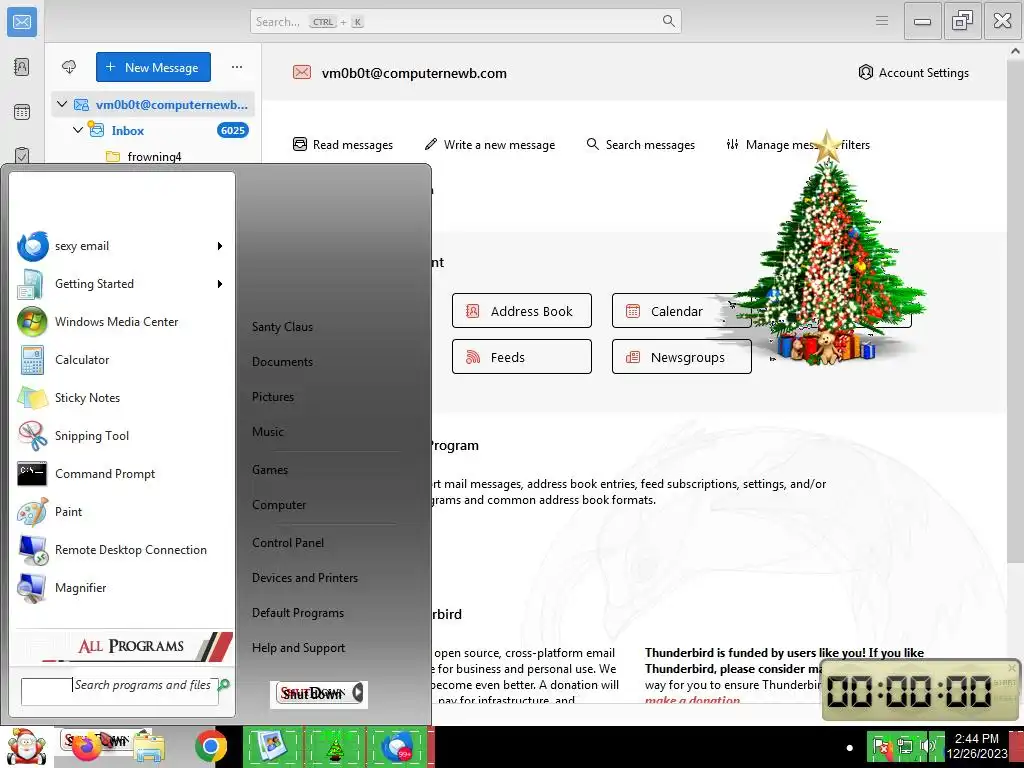Launch Magnifier from the Start menu
The image size is (1024, 768).
[x=122, y=588]
